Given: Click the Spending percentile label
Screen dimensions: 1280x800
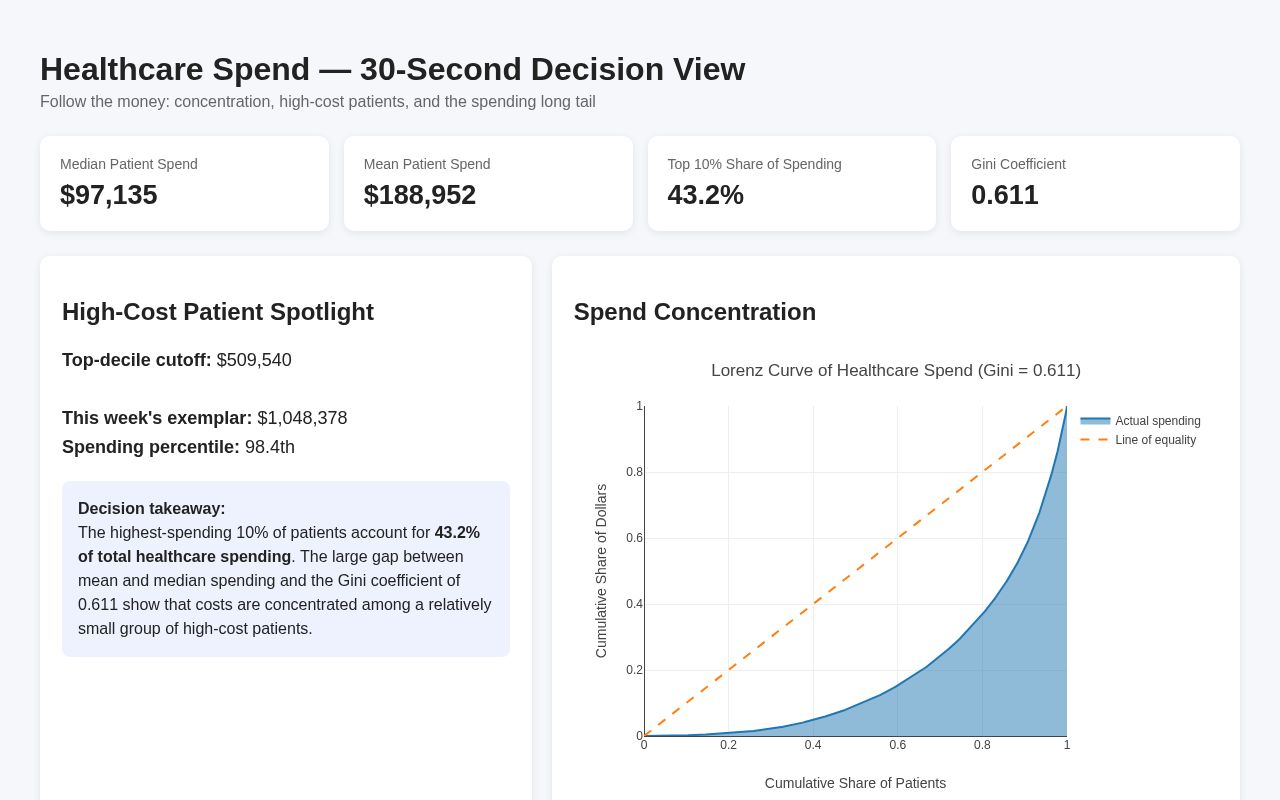Looking at the screenshot, I should pyautogui.click(x=151, y=447).
